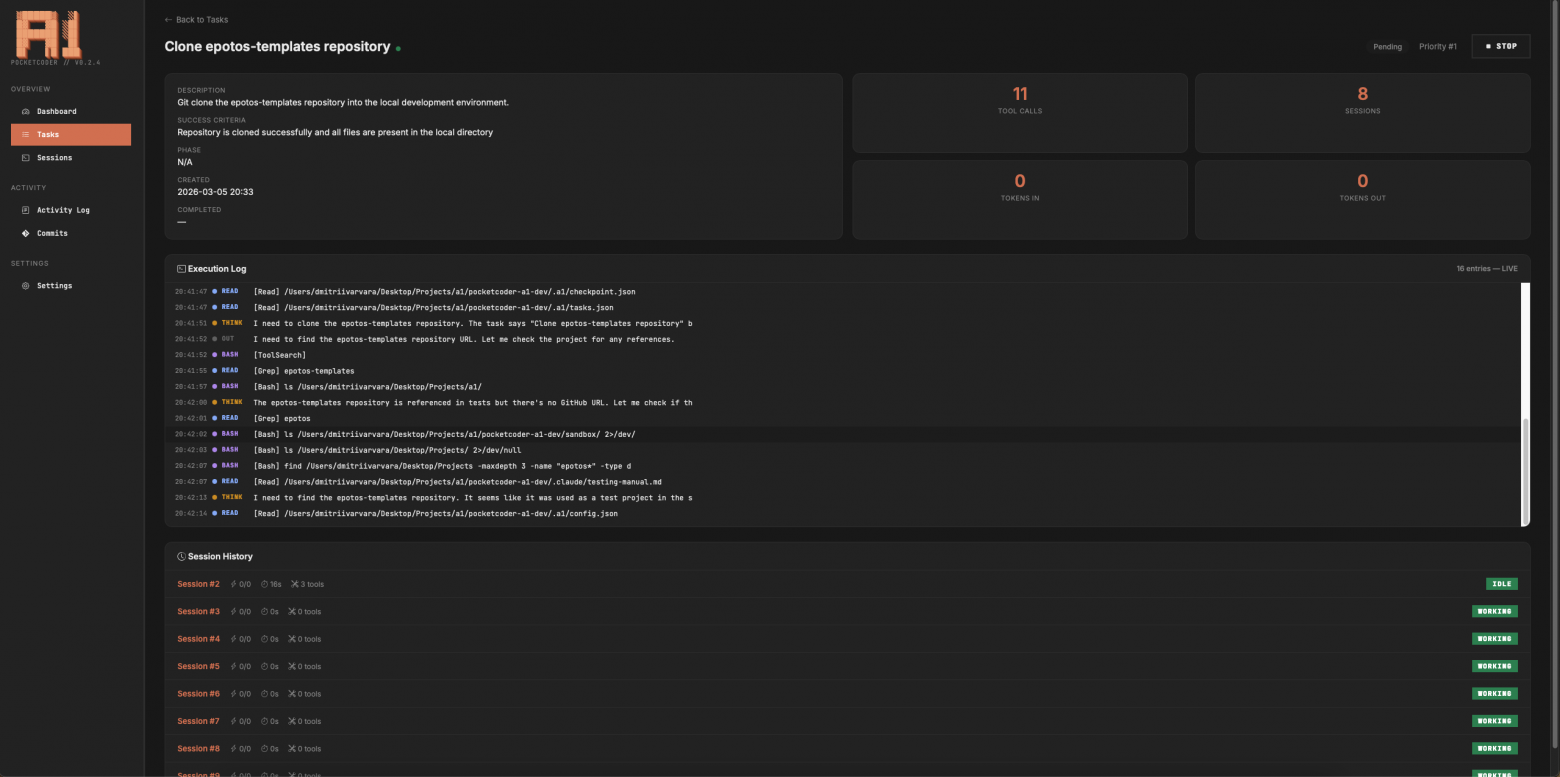Click the Execution Log terminal icon
Screen dimensions: 1560x777
(x=181, y=269)
